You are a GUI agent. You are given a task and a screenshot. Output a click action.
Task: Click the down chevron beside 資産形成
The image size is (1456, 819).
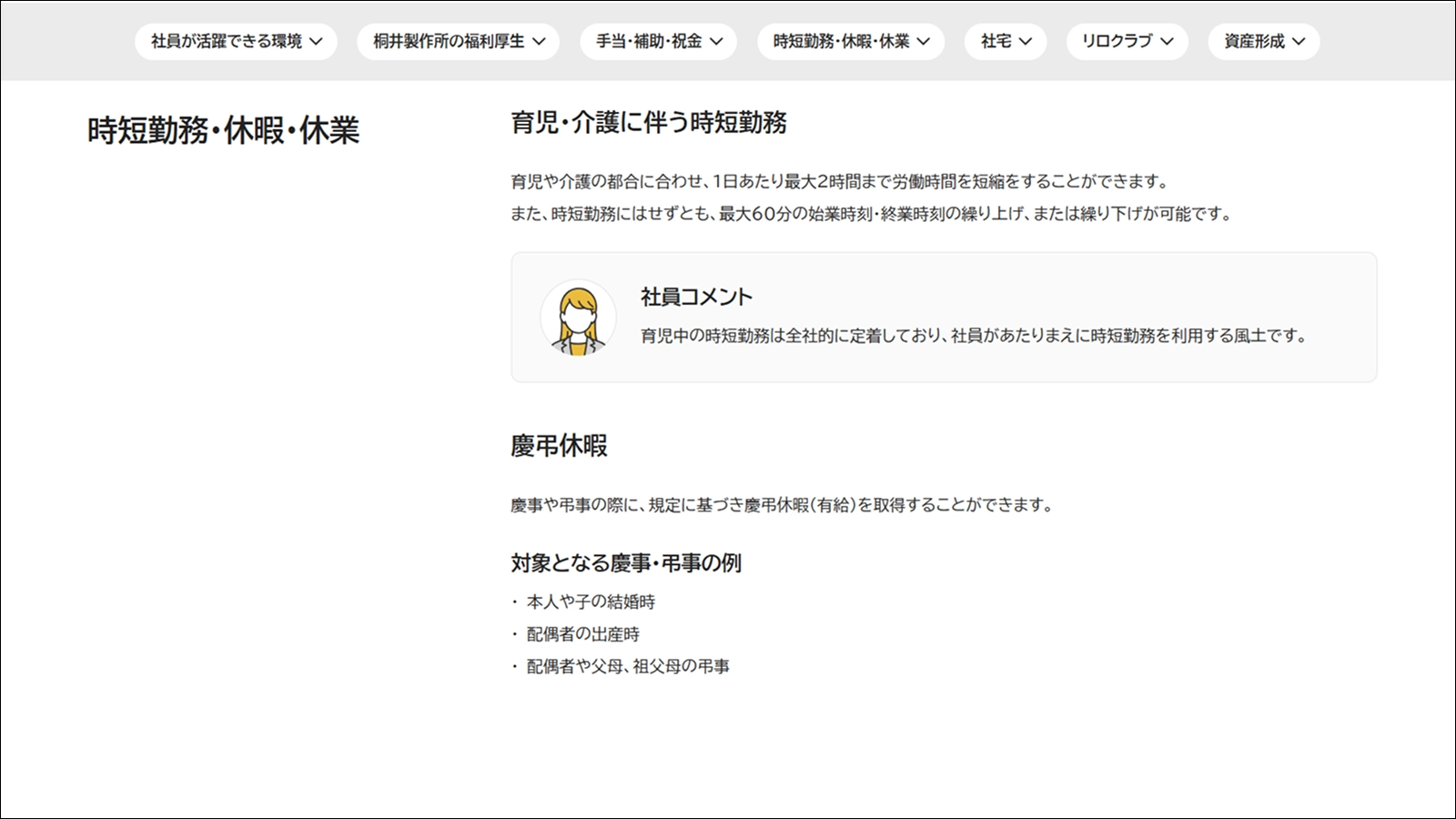tap(1299, 42)
